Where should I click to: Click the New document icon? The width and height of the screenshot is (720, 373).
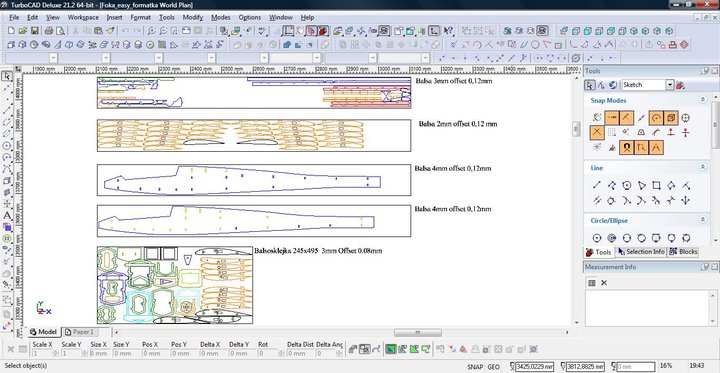pos(11,31)
